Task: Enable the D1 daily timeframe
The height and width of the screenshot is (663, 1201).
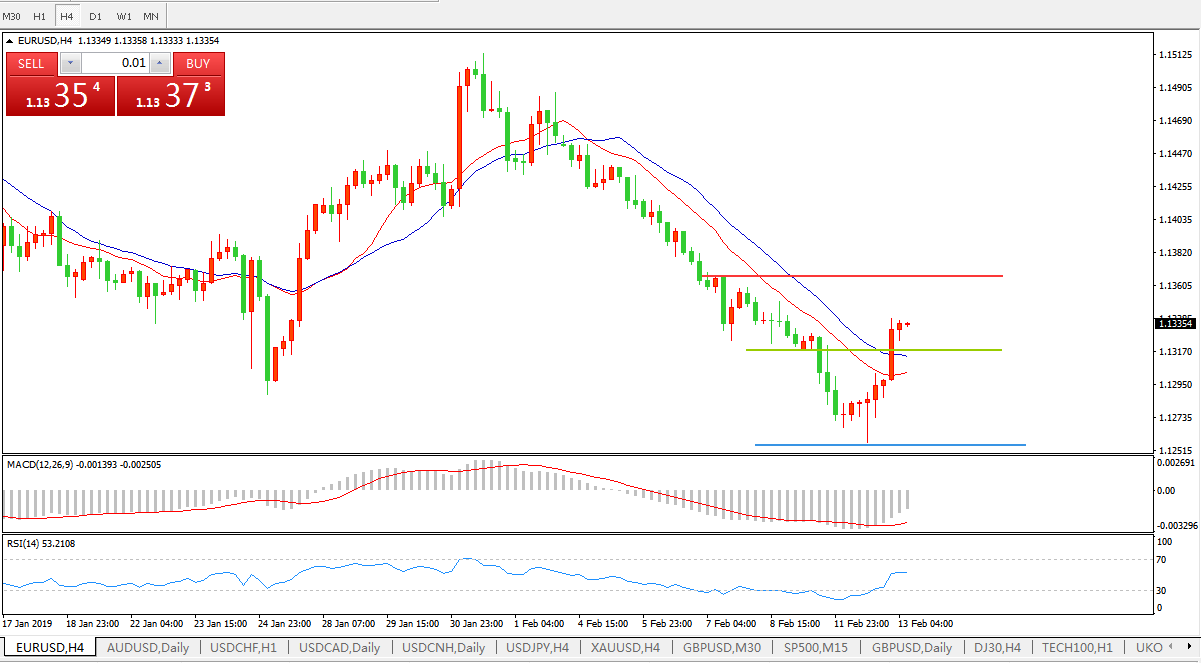Action: click(x=95, y=16)
